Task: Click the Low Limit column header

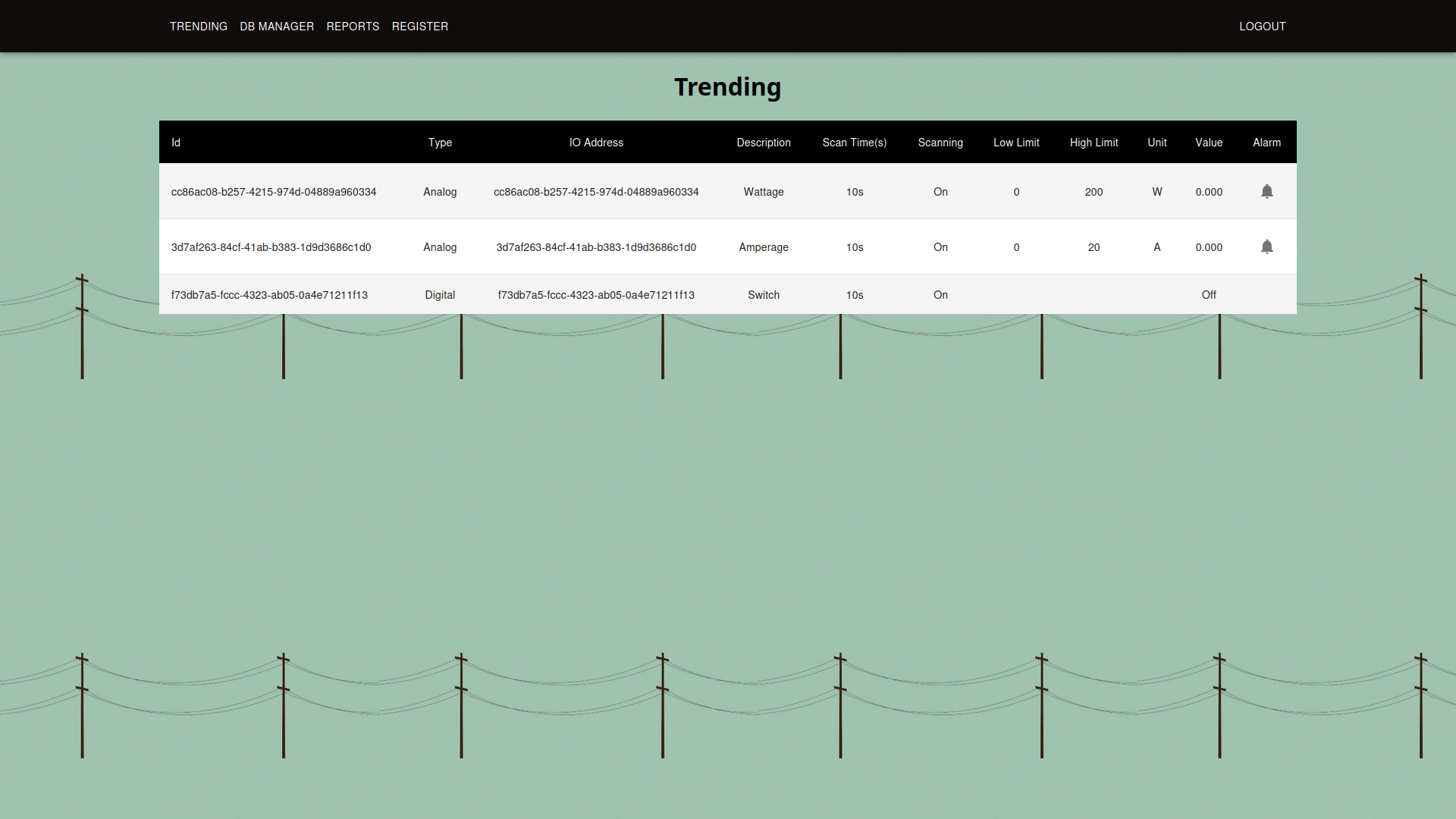Action: tap(1016, 143)
